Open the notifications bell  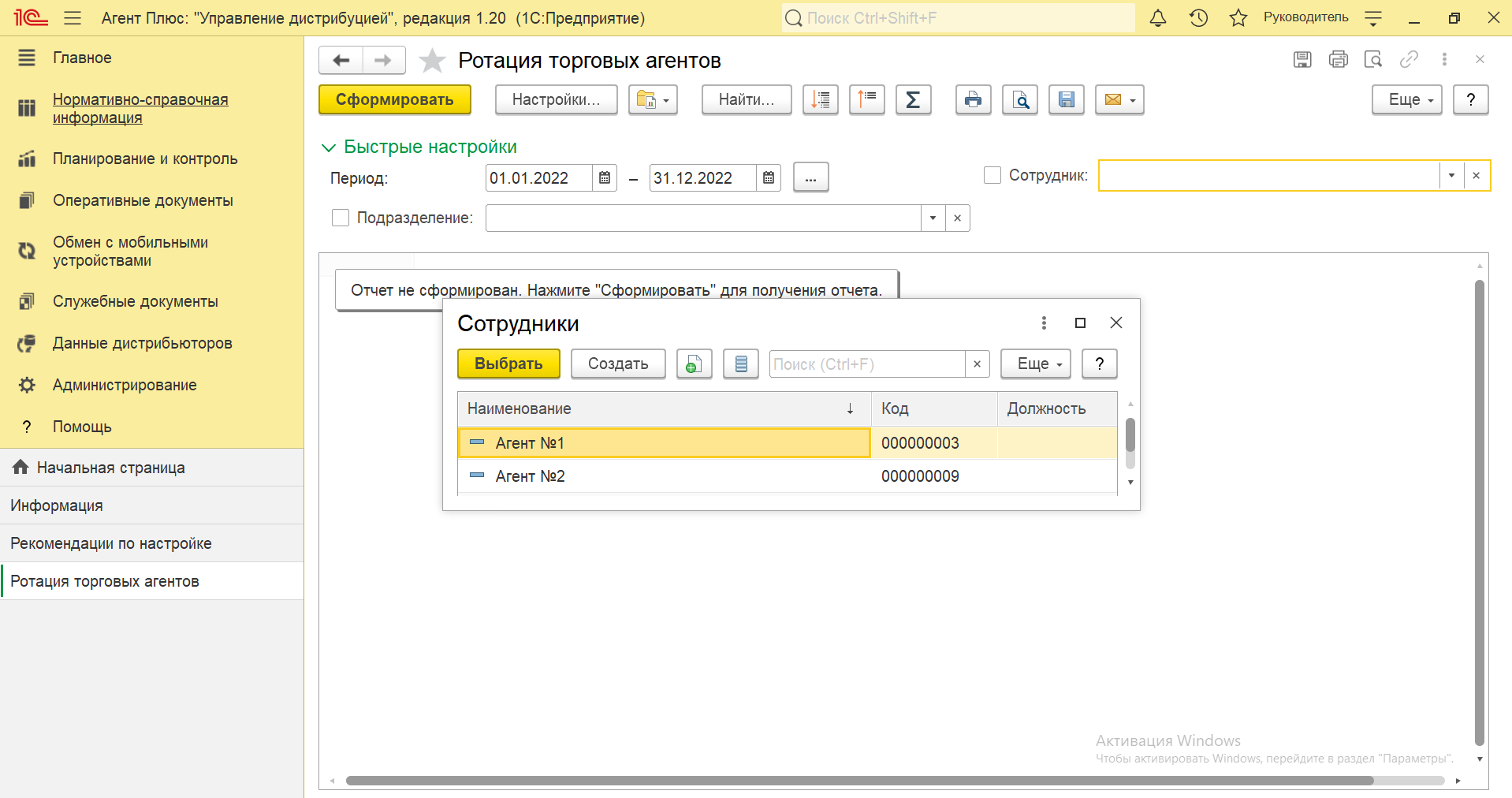[x=1158, y=17]
